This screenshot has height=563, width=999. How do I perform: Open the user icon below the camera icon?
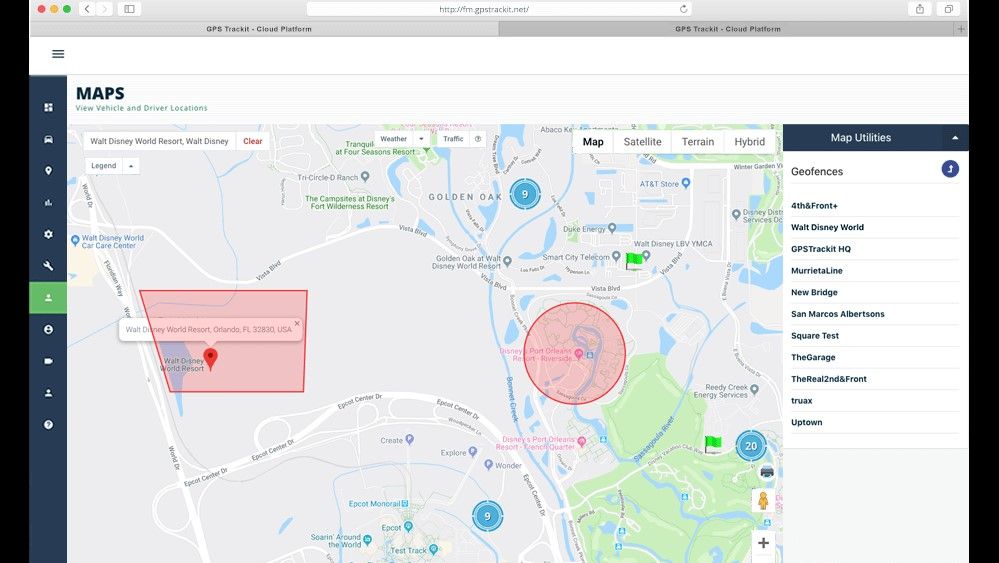click(48, 393)
